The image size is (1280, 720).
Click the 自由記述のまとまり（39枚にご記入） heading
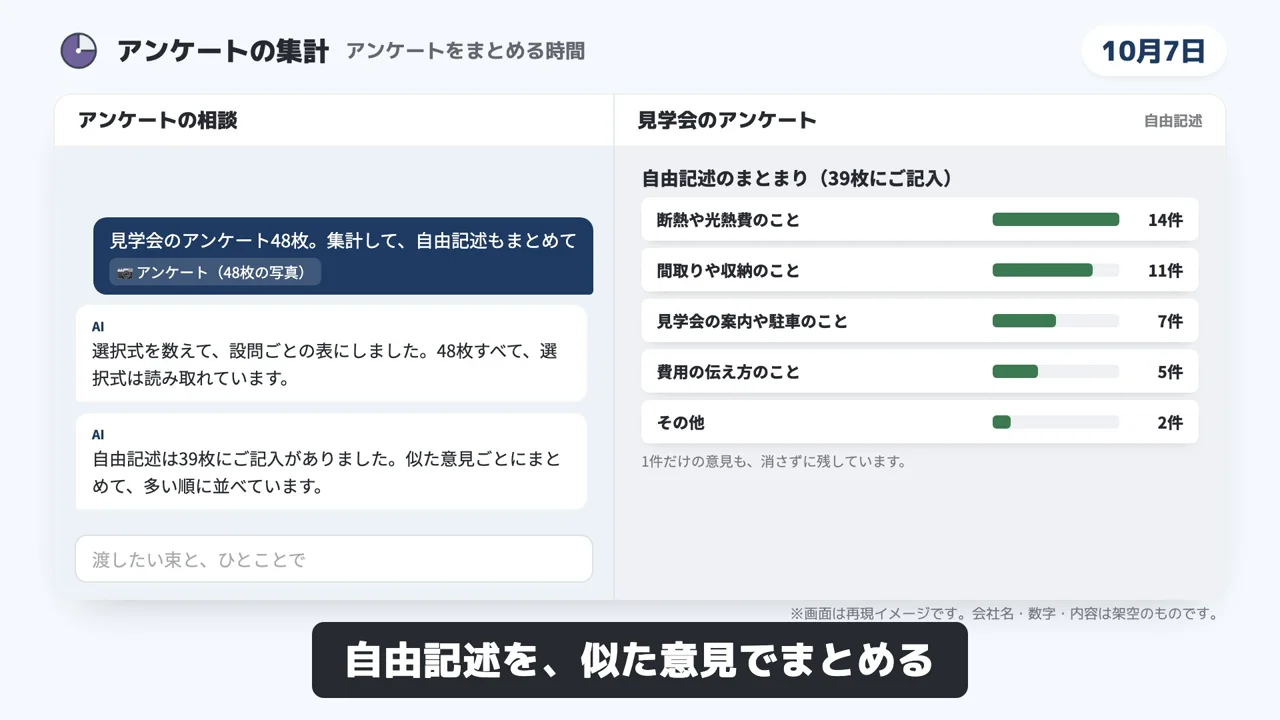point(797,179)
